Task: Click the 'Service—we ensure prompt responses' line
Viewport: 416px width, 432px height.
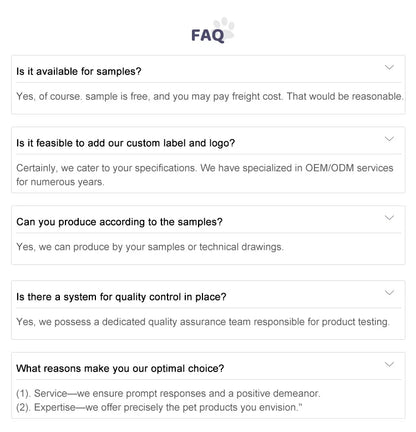Action: tap(168, 393)
